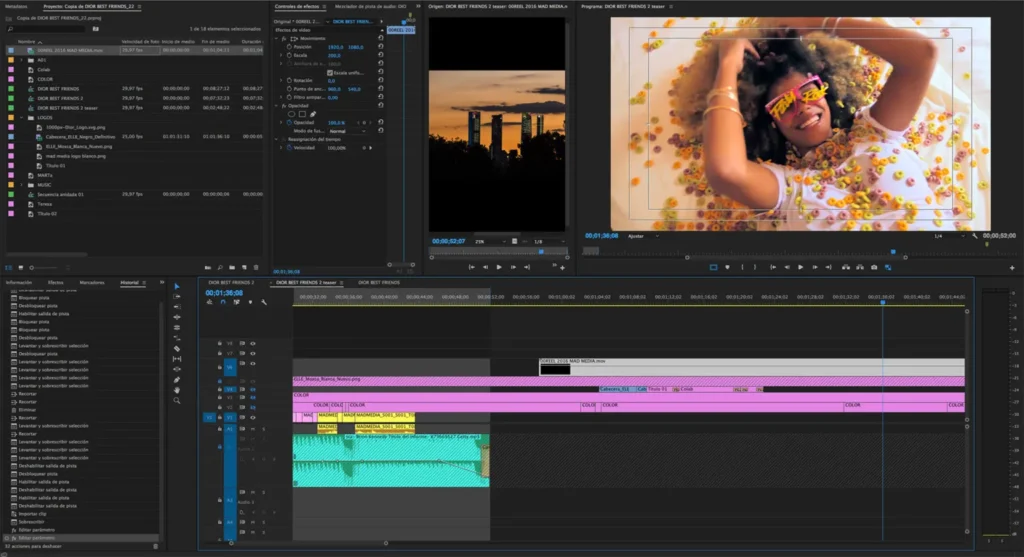Switch Project panel to icon view
Screen dimensions: 1024x557
coord(20,268)
